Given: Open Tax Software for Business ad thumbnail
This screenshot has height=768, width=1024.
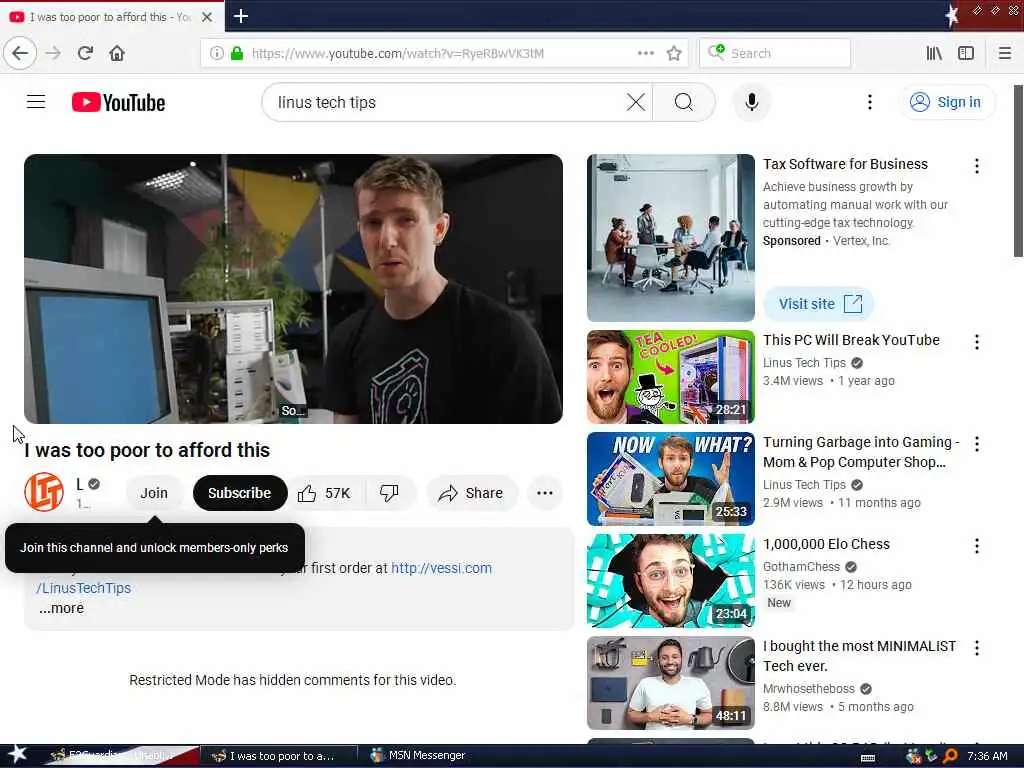Looking at the screenshot, I should point(671,238).
